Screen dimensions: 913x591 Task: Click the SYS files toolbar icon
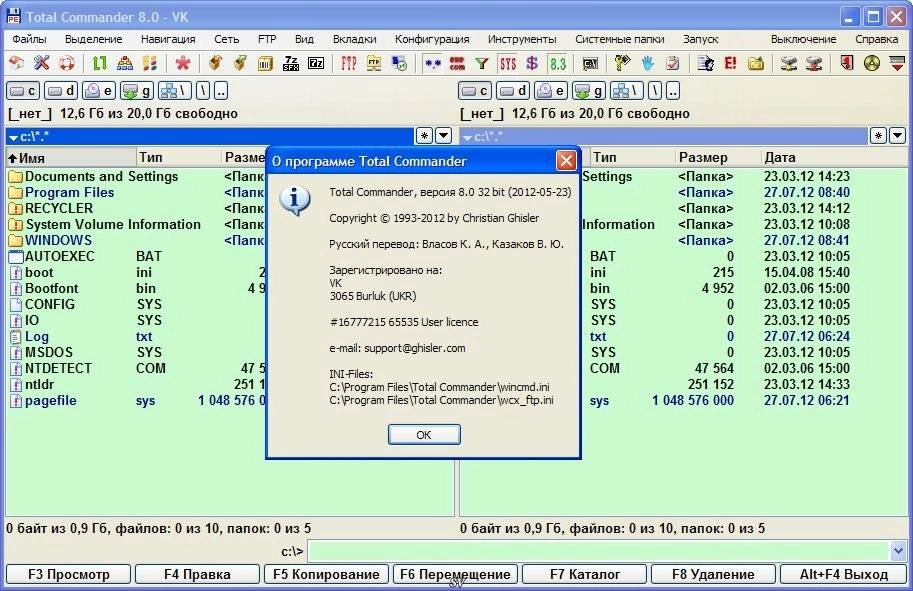pos(508,63)
